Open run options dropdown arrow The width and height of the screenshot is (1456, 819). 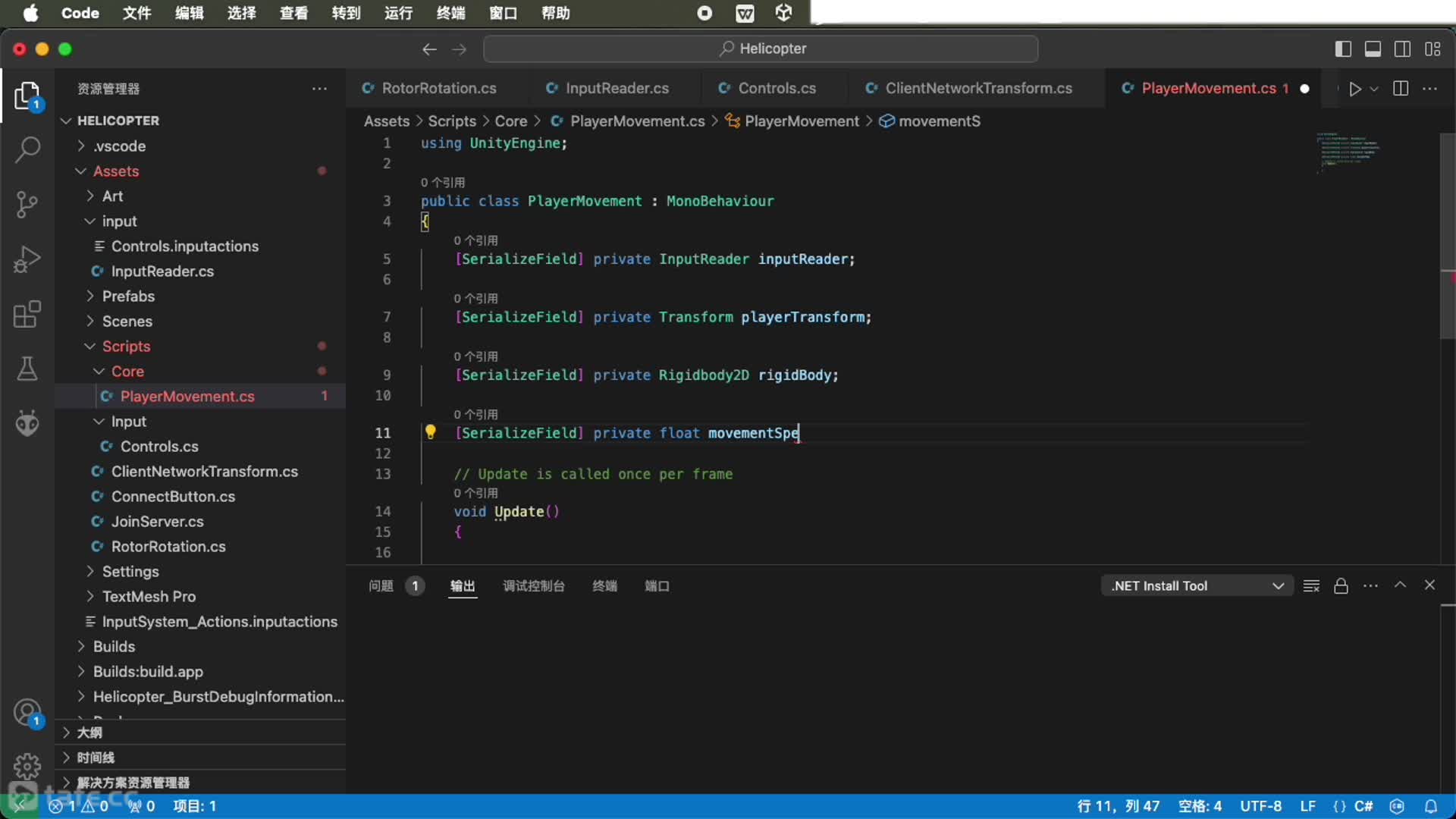pos(1374,89)
